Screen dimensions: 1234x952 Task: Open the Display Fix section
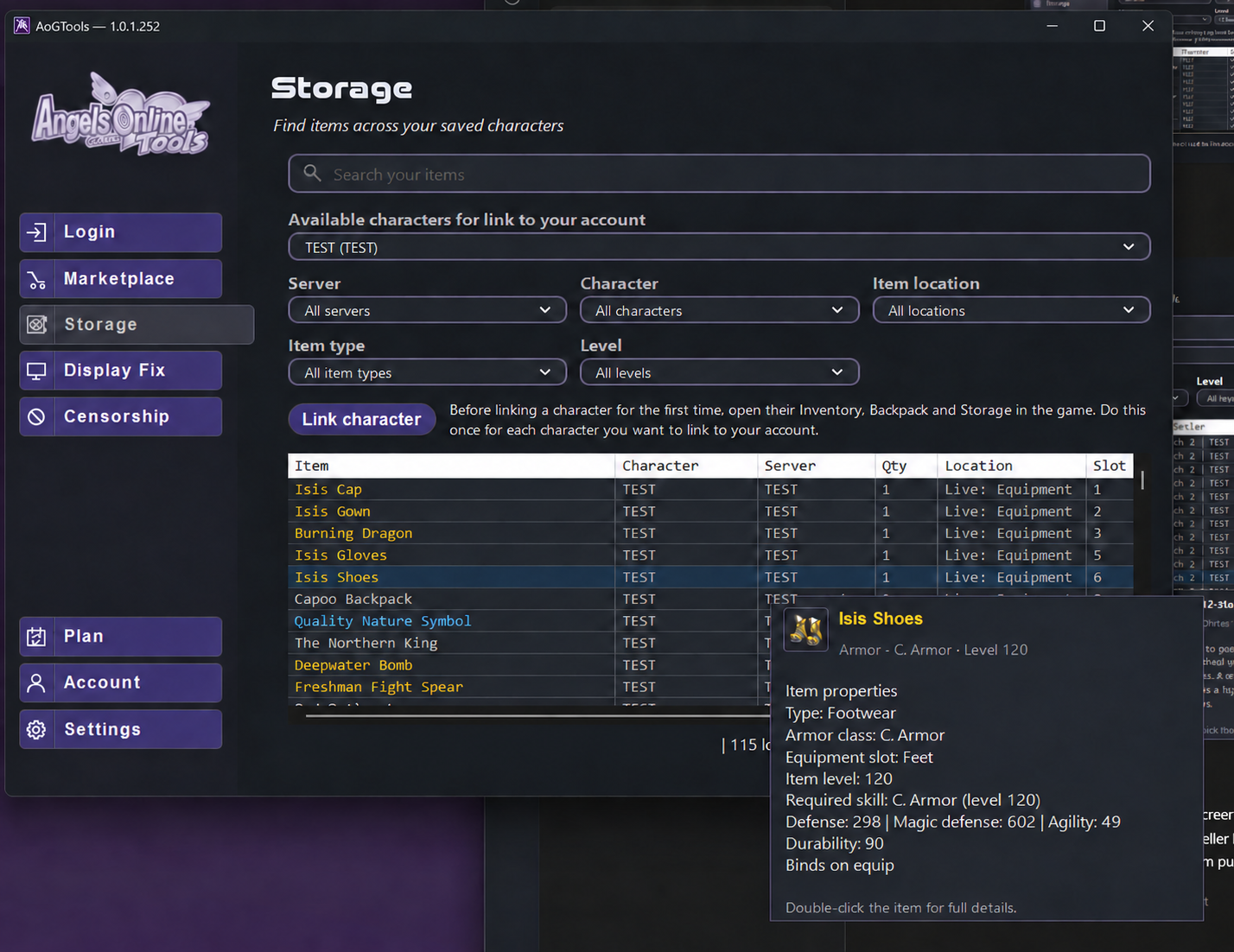[121, 371]
